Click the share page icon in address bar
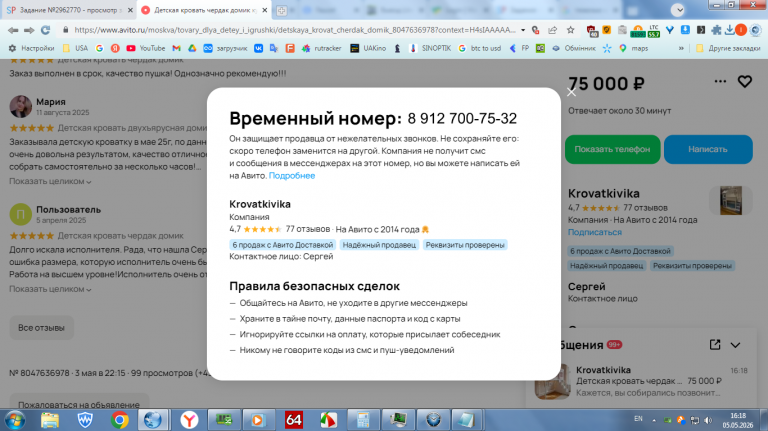This screenshot has height=431, width=768. click(x=552, y=30)
